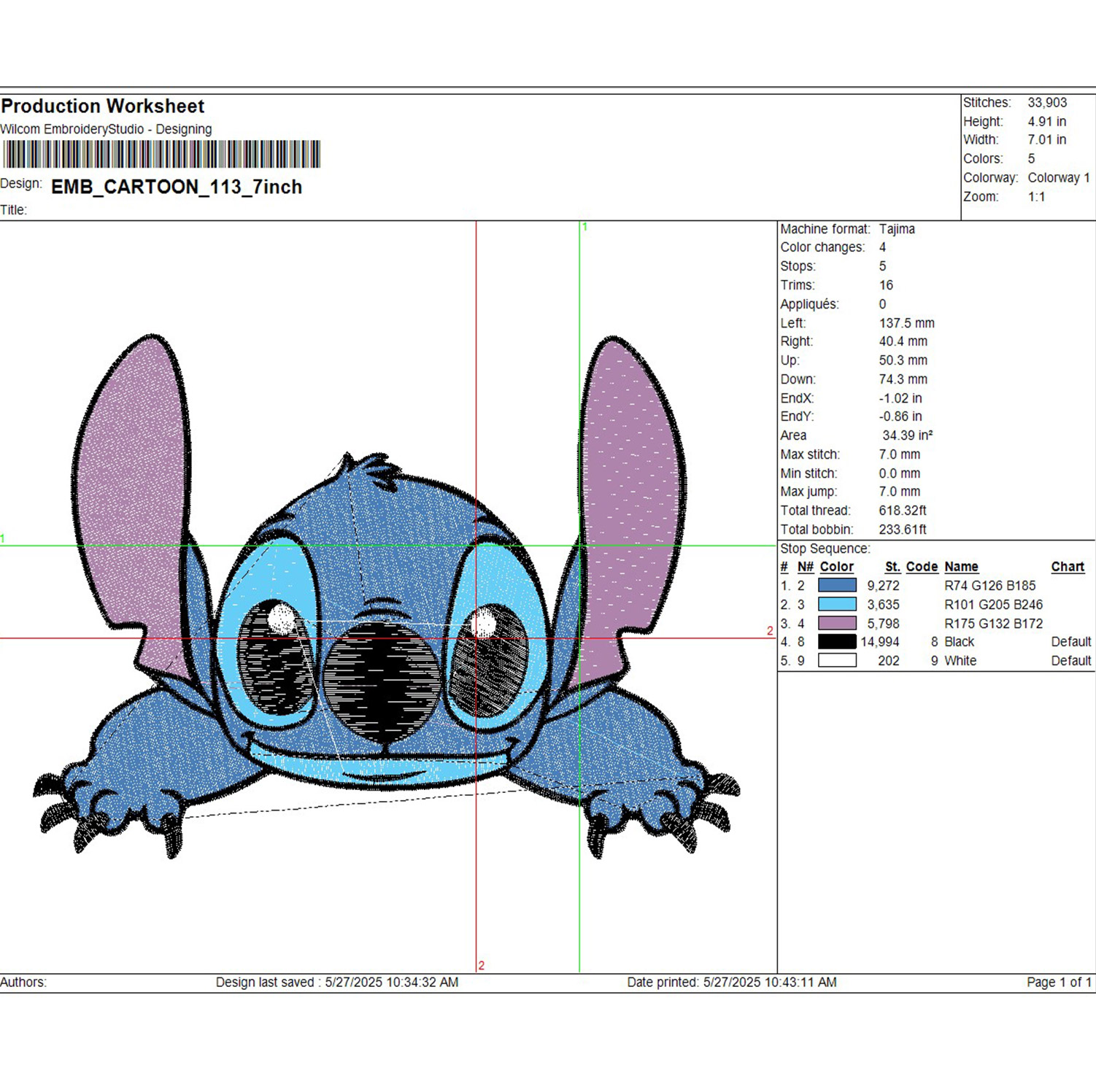Click the Stitches count value 33,903
This screenshot has height=1092, width=1096.
pyautogui.click(x=1047, y=103)
